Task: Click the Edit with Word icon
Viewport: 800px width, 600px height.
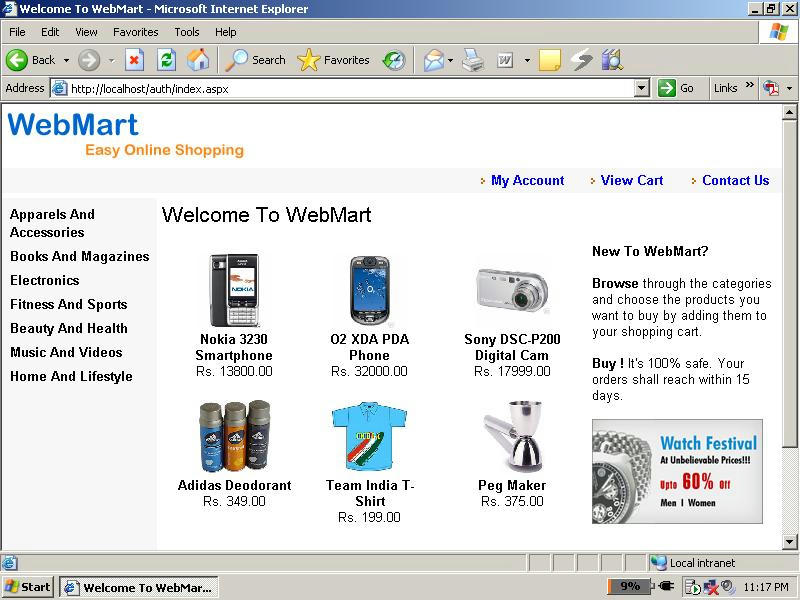Action: [505, 61]
